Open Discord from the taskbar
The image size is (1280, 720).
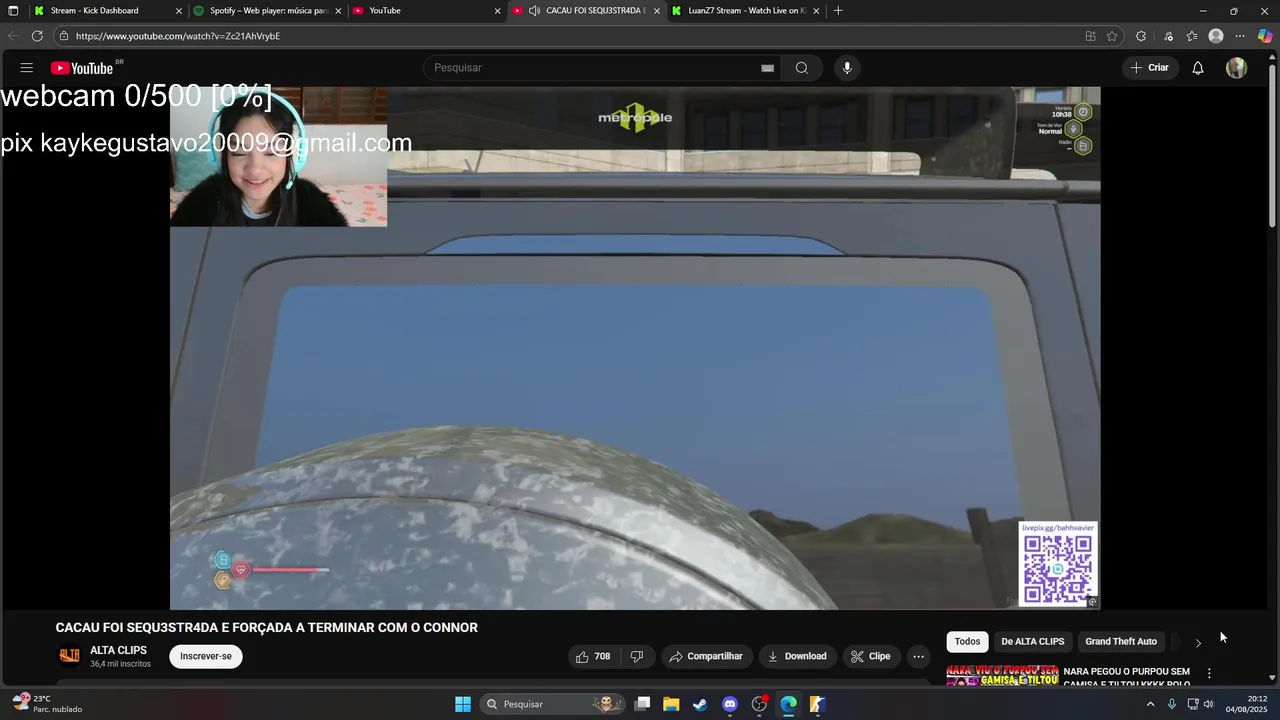pos(730,704)
